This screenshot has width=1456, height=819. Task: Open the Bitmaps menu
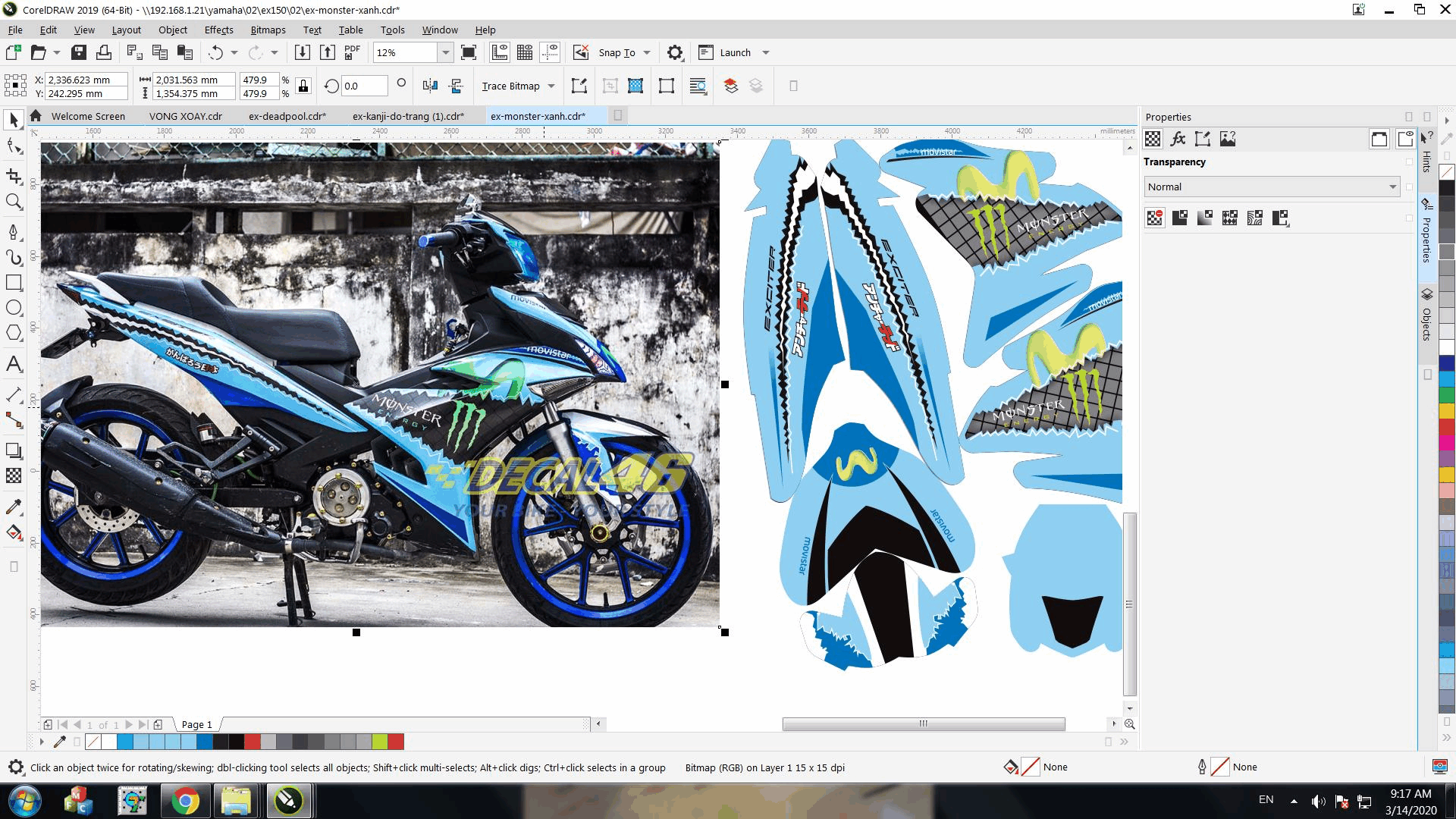(x=268, y=30)
